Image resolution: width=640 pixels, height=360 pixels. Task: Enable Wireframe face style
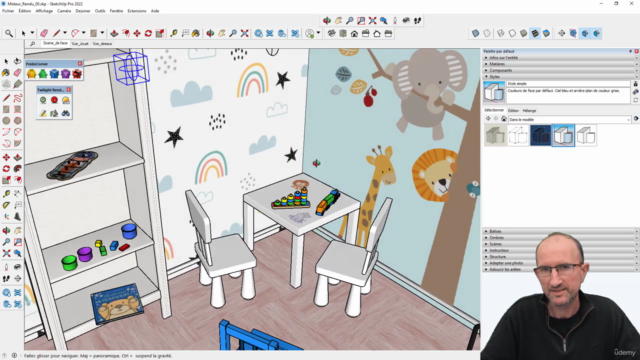(x=500, y=33)
